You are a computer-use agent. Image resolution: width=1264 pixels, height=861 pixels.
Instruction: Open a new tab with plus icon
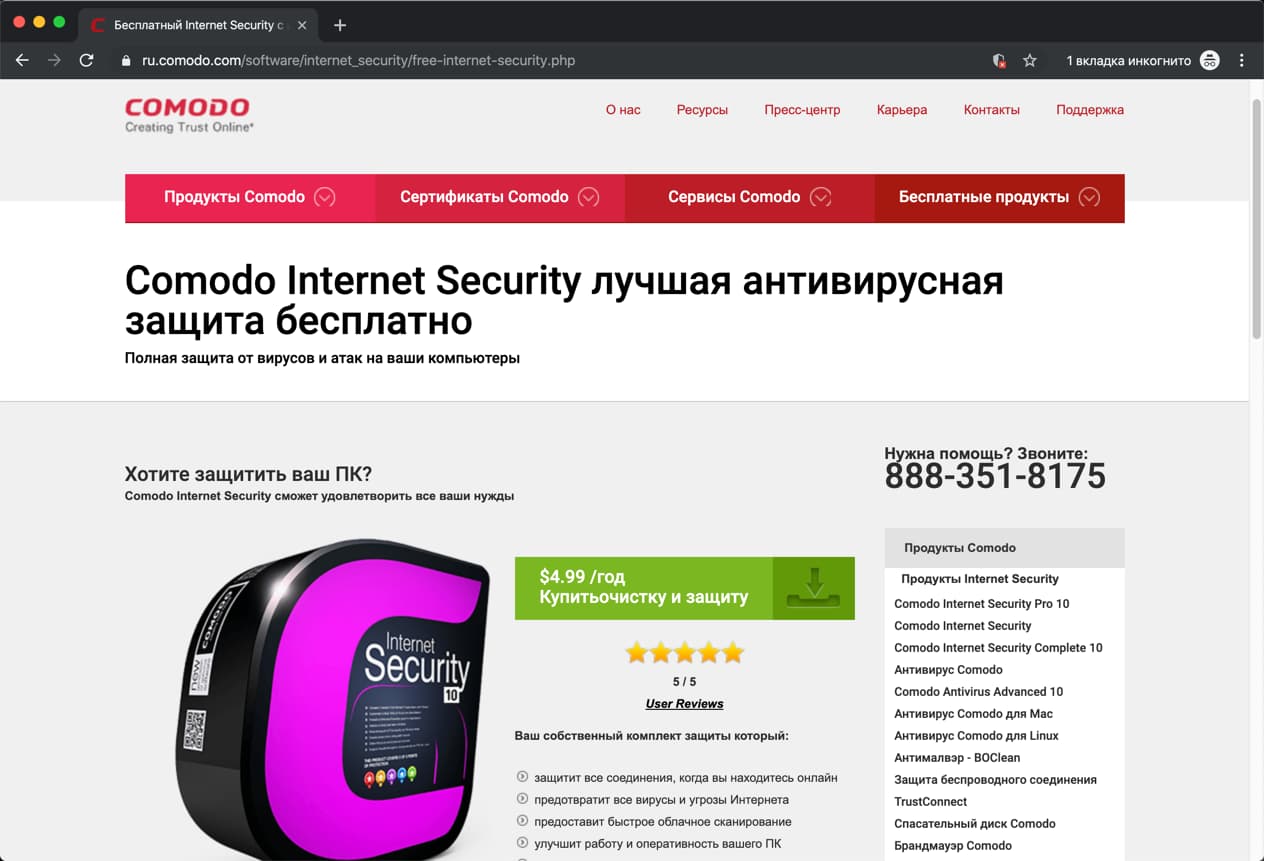339,25
